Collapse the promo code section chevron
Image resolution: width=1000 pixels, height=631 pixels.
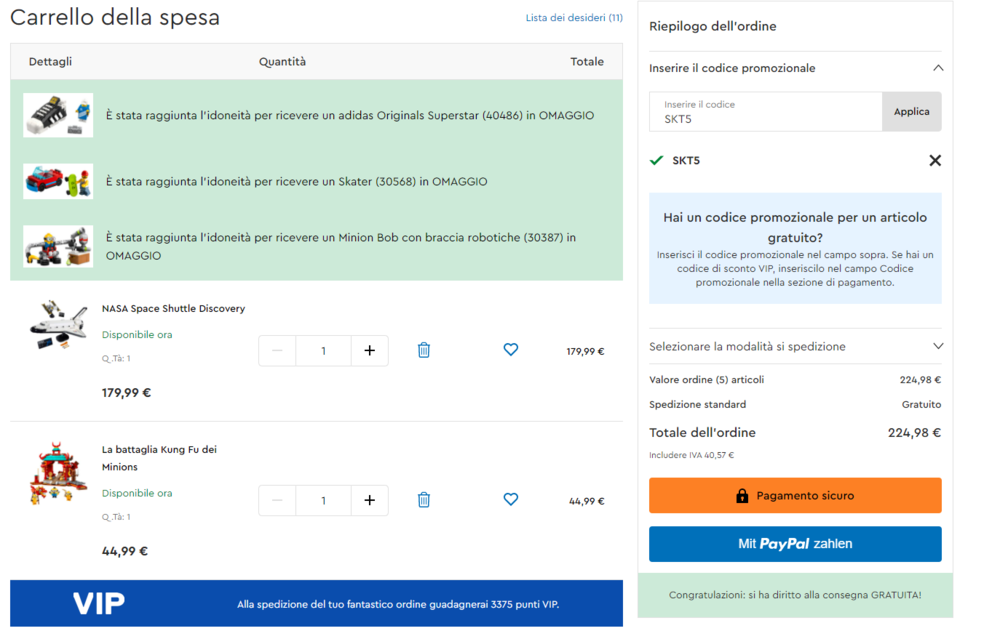point(938,68)
